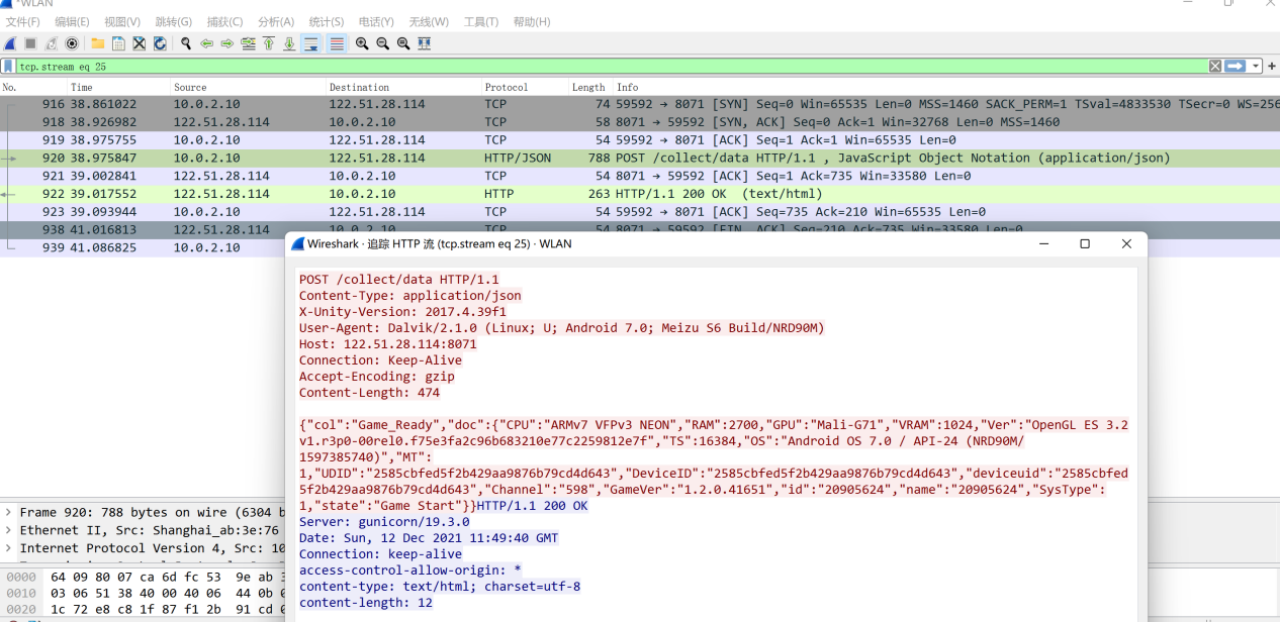Open capture options gear icon
The width and height of the screenshot is (1280, 622).
click(x=72, y=44)
